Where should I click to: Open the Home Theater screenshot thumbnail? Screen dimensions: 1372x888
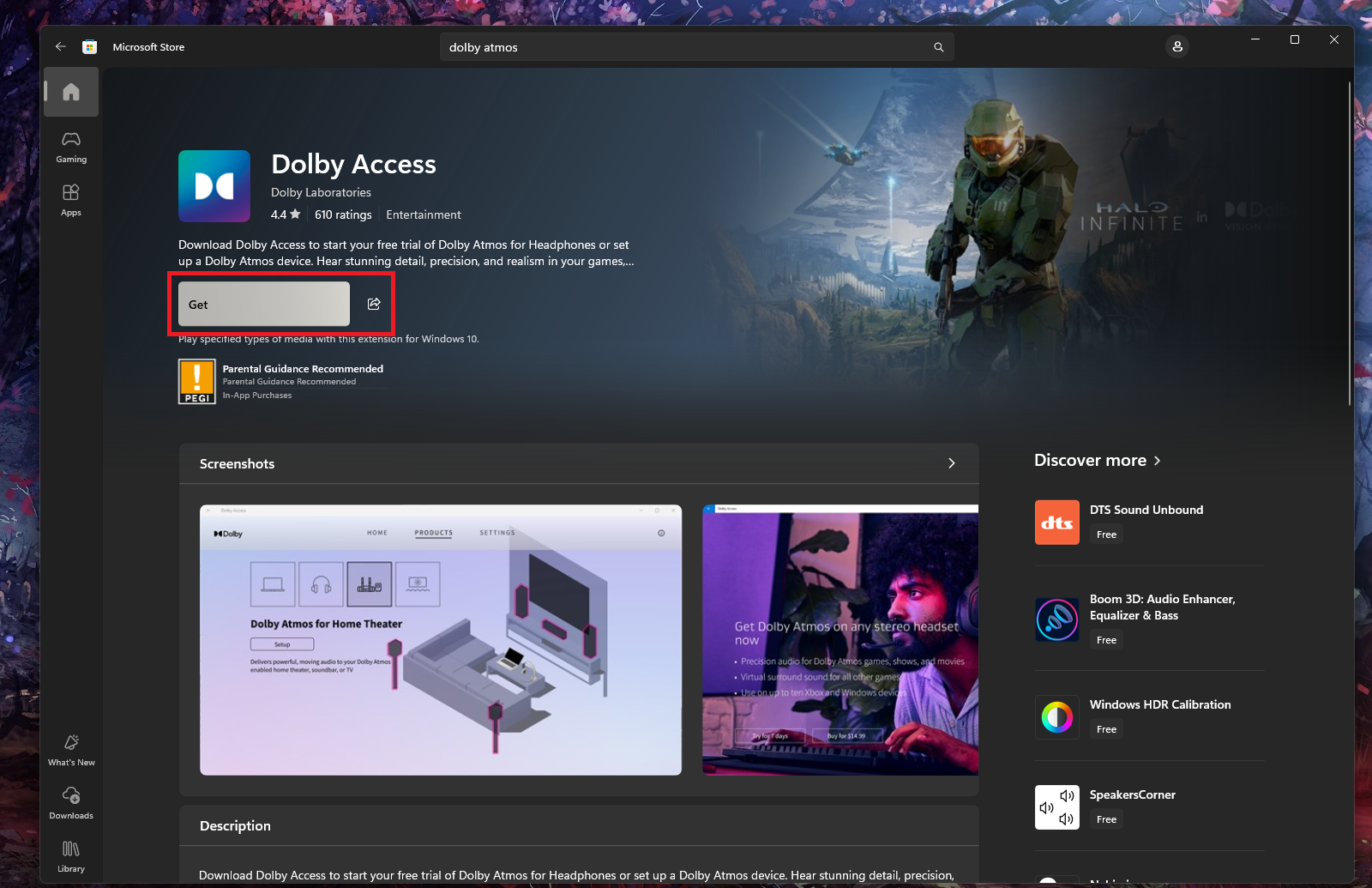tap(441, 640)
